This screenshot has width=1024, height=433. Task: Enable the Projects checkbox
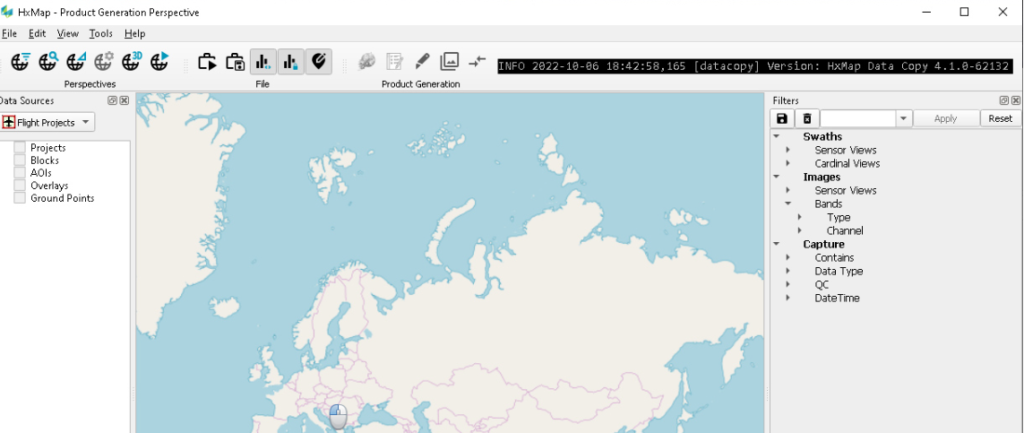[x=20, y=148]
